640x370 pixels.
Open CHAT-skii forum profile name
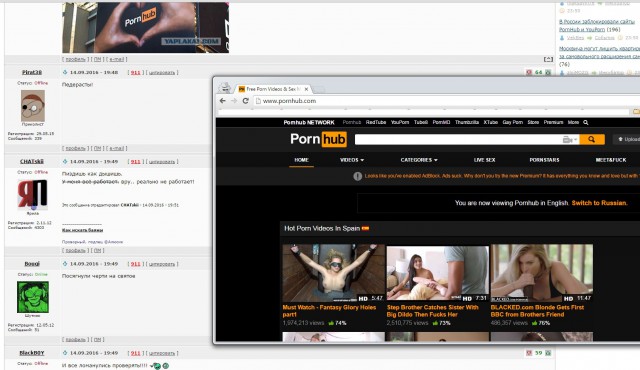point(32,162)
